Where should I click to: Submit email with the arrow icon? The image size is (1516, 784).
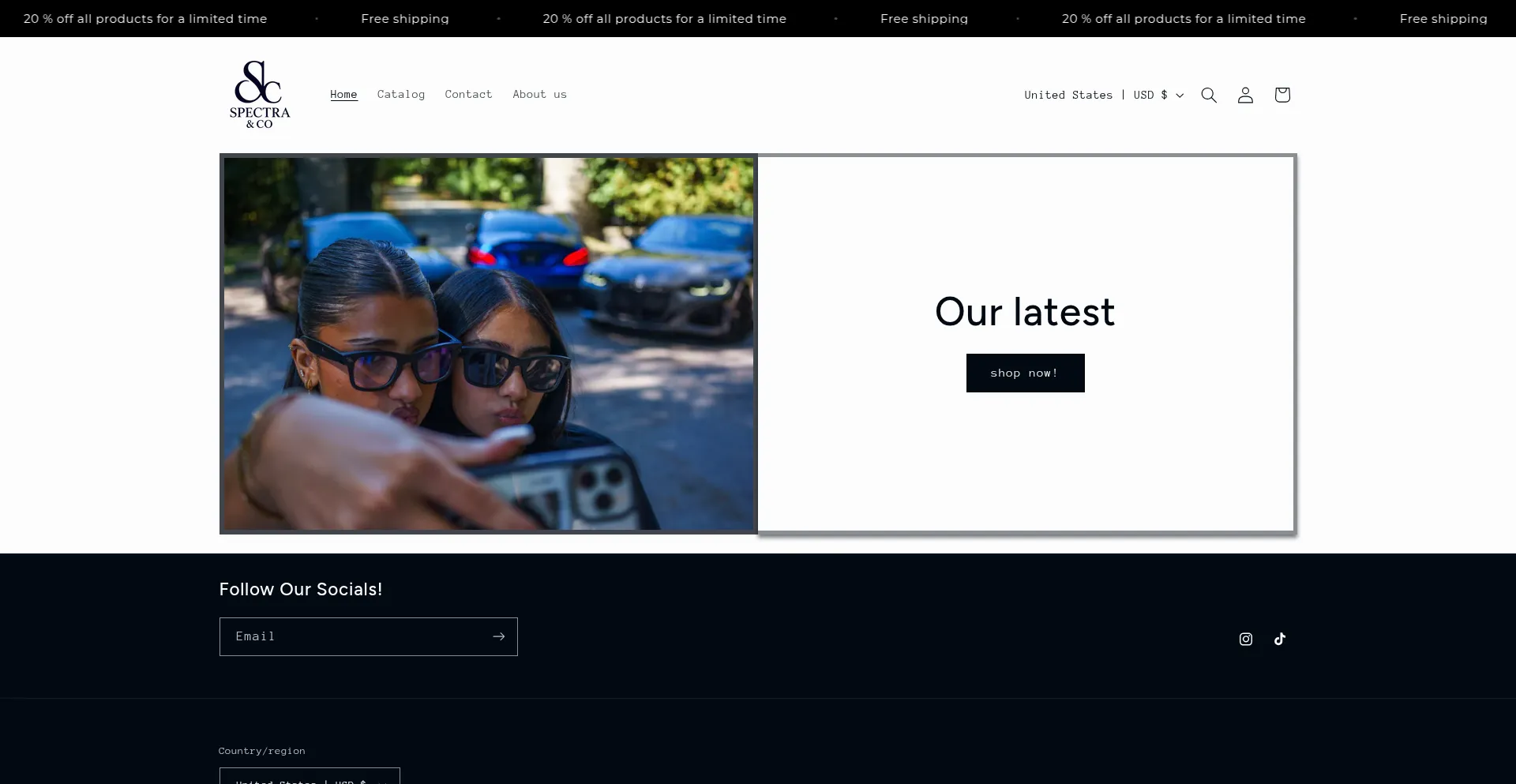point(498,636)
